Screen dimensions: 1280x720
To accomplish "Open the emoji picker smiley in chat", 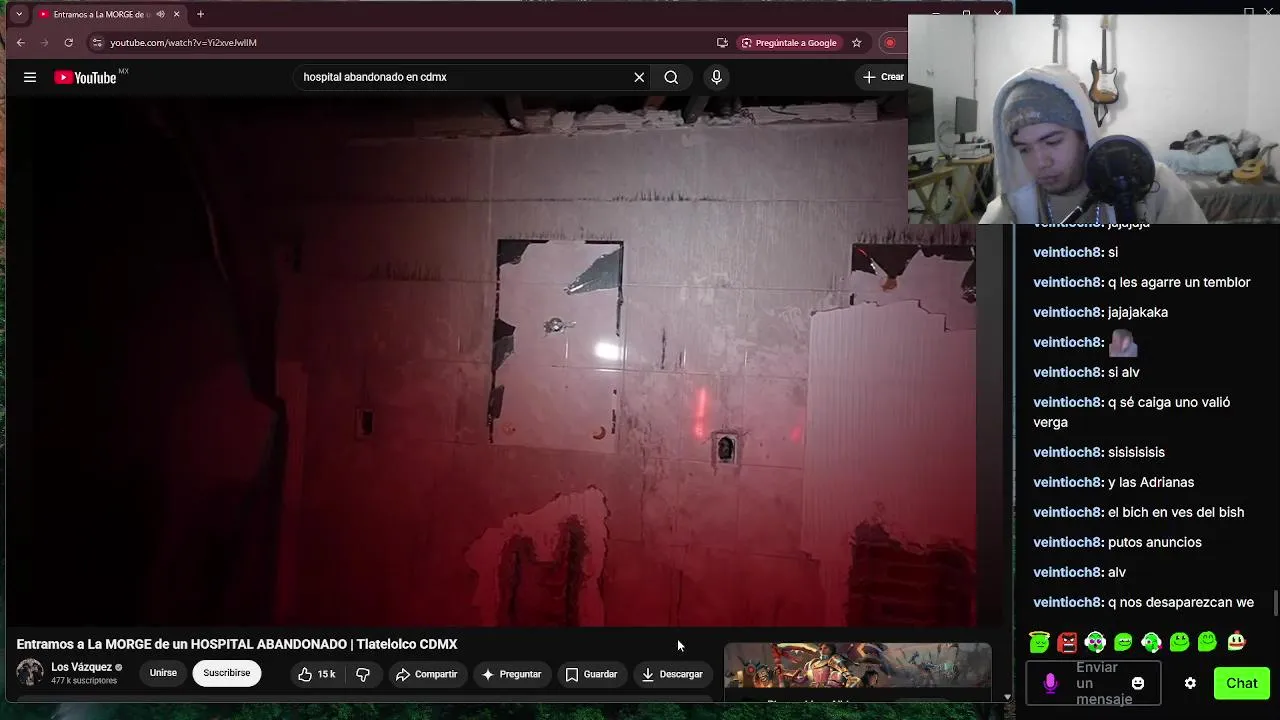I will pyautogui.click(x=1138, y=683).
